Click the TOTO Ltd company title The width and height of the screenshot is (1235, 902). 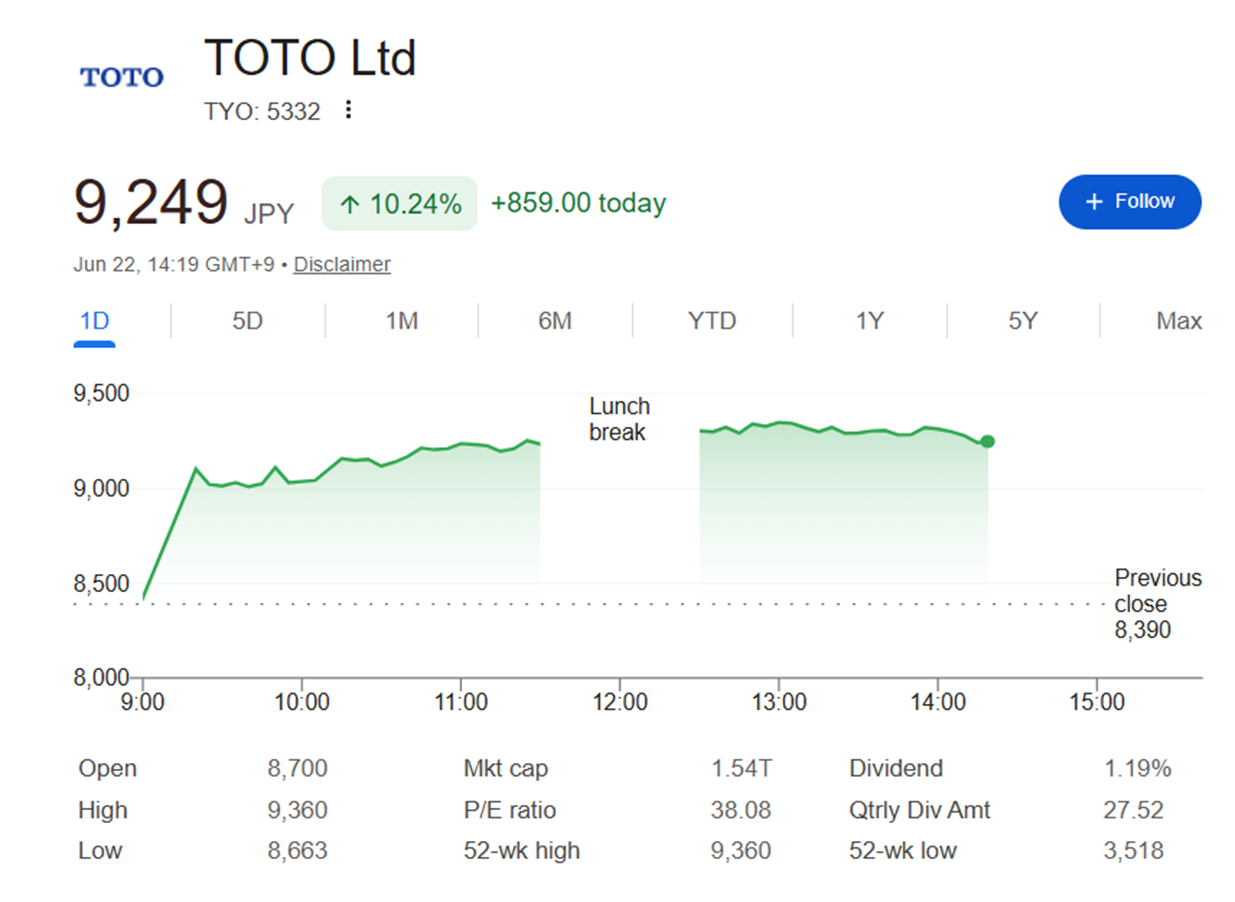310,57
